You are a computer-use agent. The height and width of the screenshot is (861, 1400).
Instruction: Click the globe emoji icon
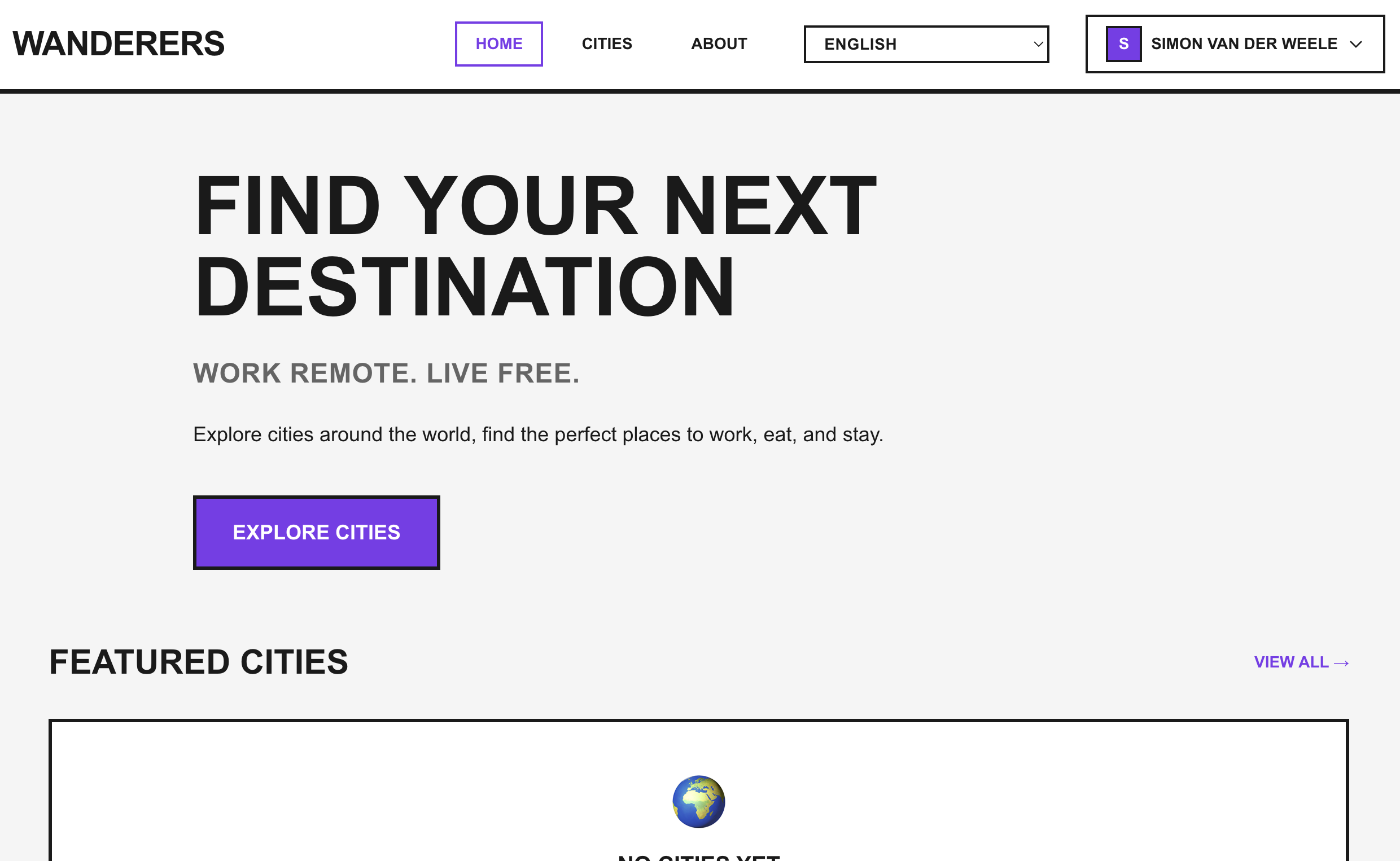point(699,801)
